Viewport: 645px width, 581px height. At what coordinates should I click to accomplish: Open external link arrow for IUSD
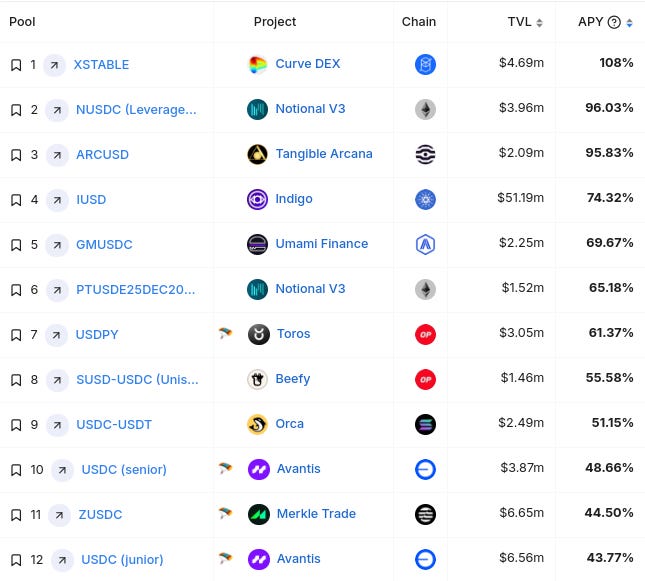[57, 200]
